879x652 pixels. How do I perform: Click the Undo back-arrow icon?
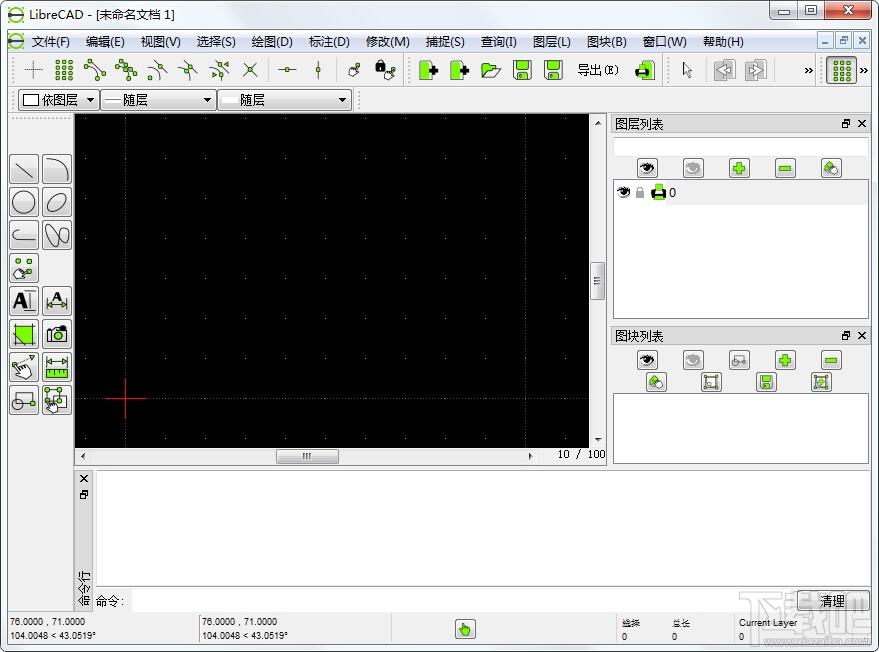click(x=724, y=70)
